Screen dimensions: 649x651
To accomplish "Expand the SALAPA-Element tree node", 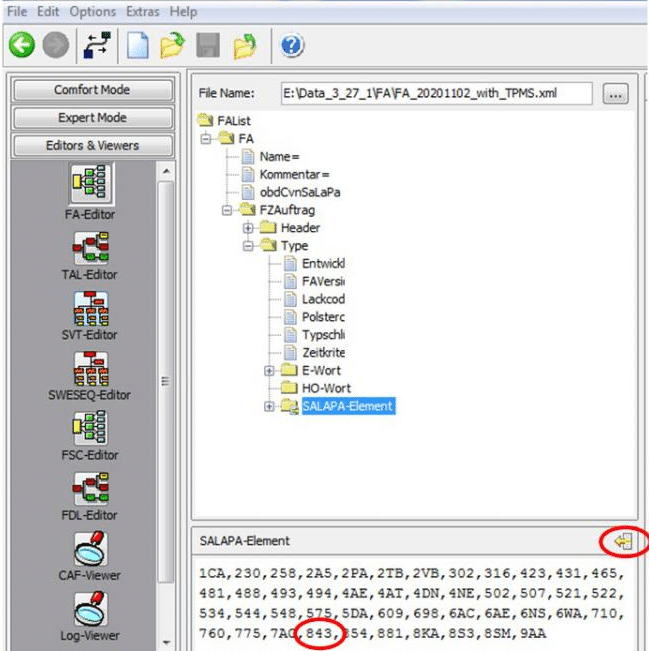I will [269, 406].
